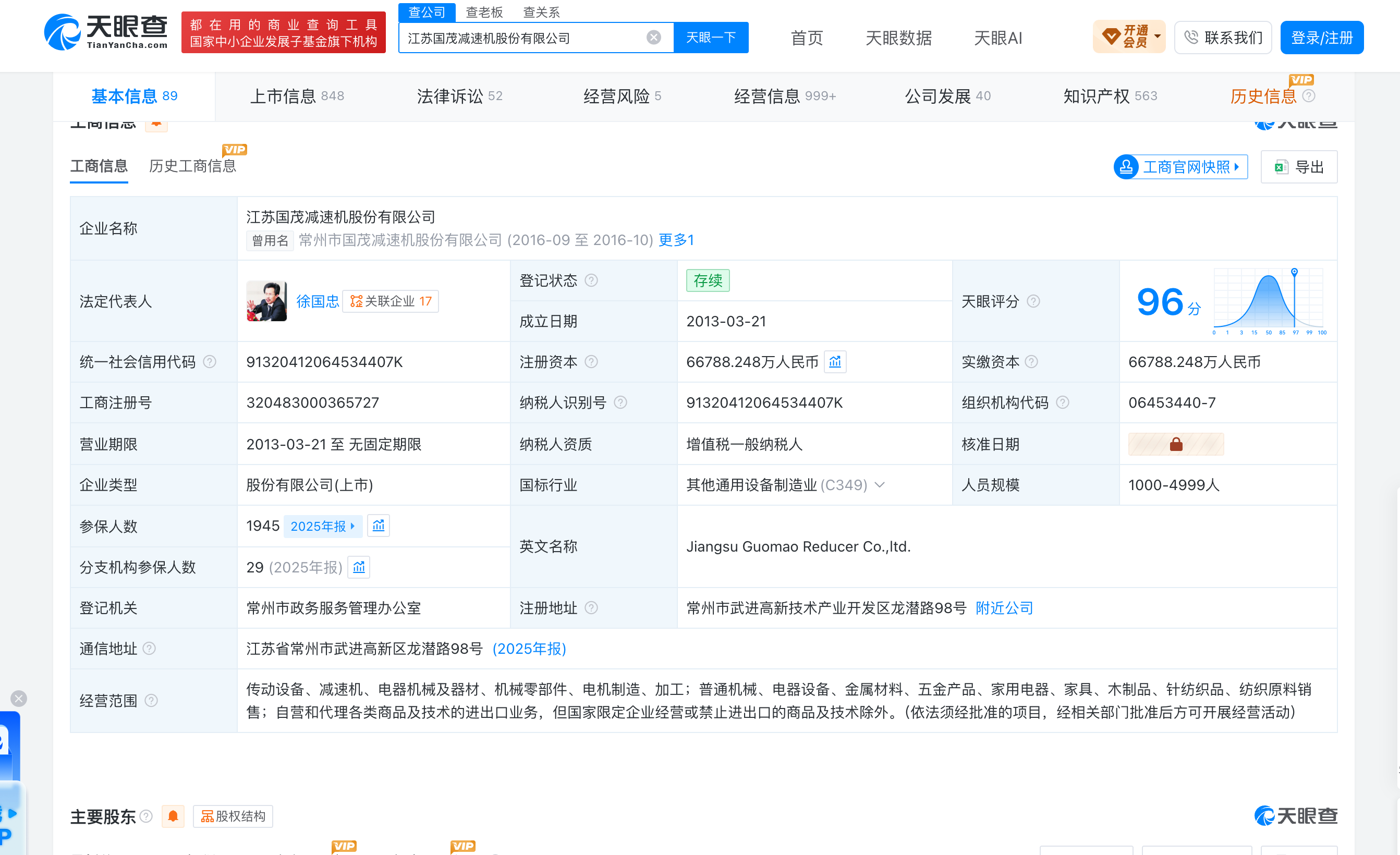
Task: Click the 徐国忠 portrait thumbnail
Action: tap(266, 301)
